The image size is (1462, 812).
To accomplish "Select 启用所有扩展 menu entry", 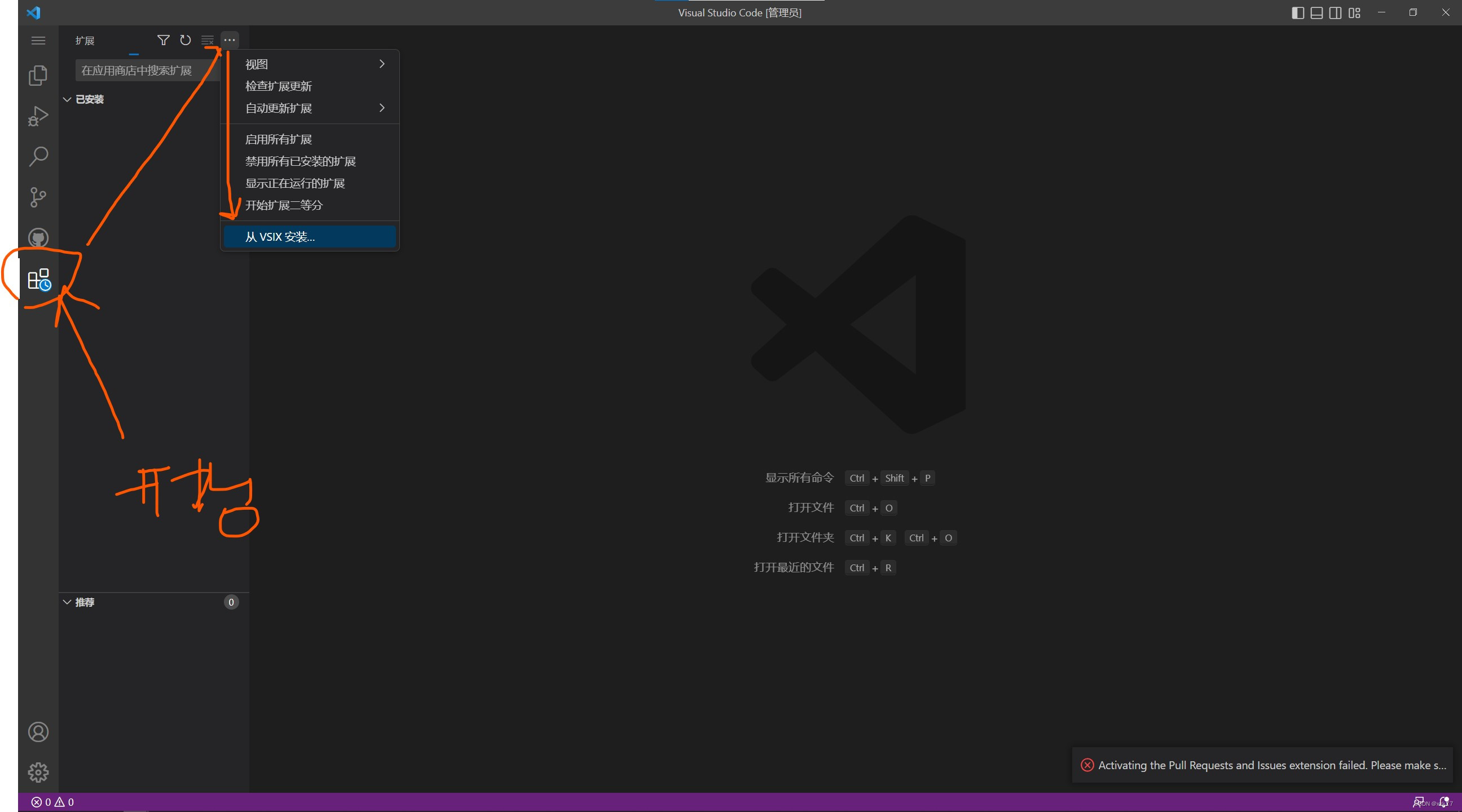I will [x=310, y=140].
